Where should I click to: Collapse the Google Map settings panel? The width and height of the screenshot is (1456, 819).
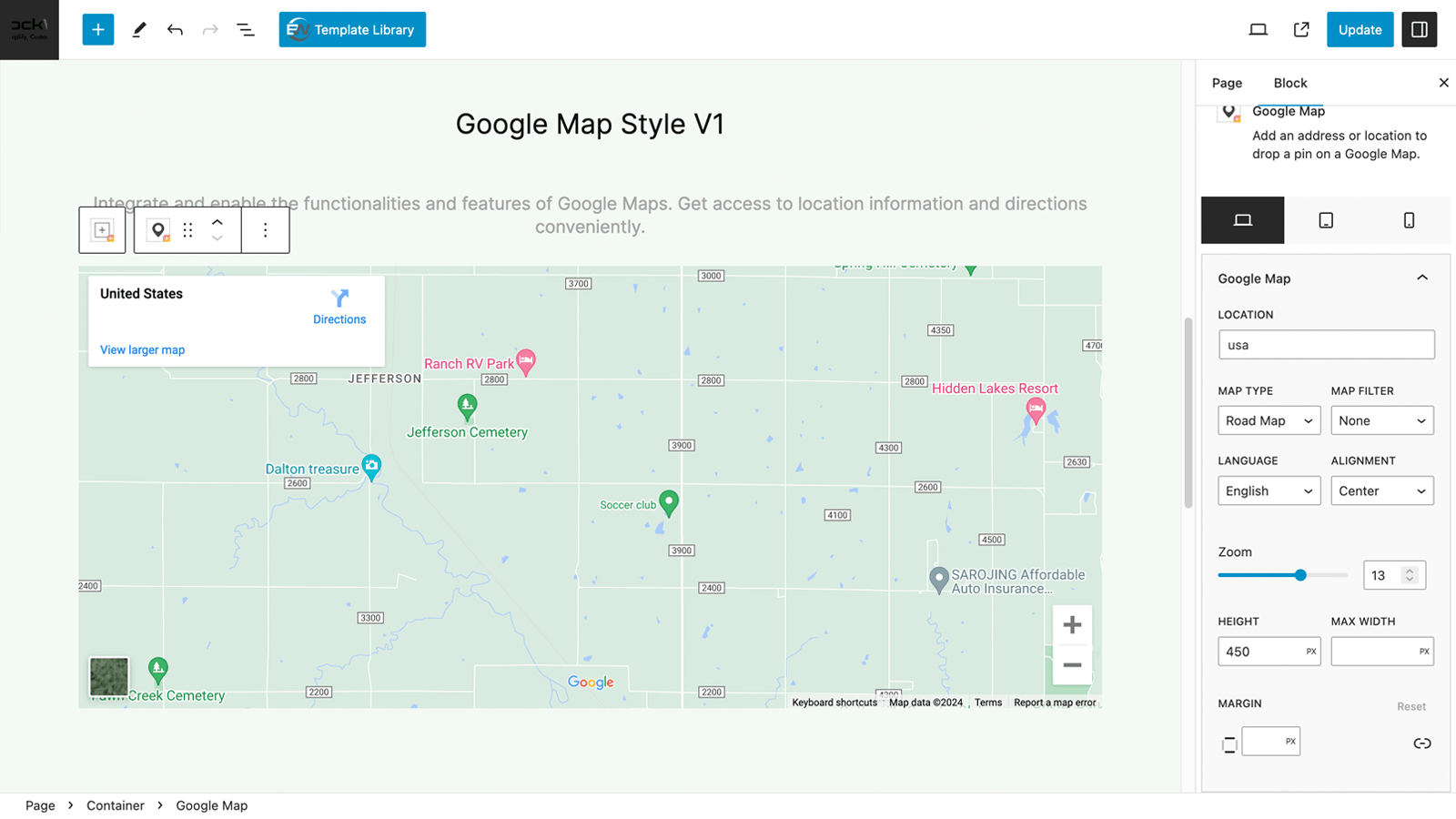tap(1422, 278)
